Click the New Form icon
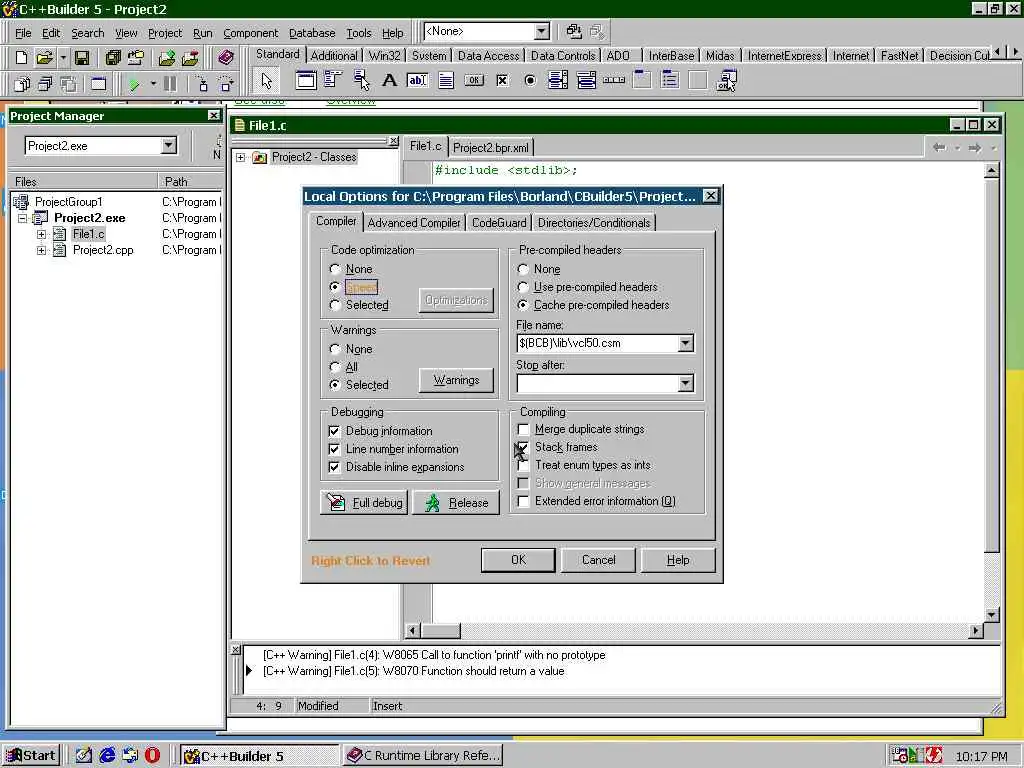Screen dimensions: 1024x768 98,84
